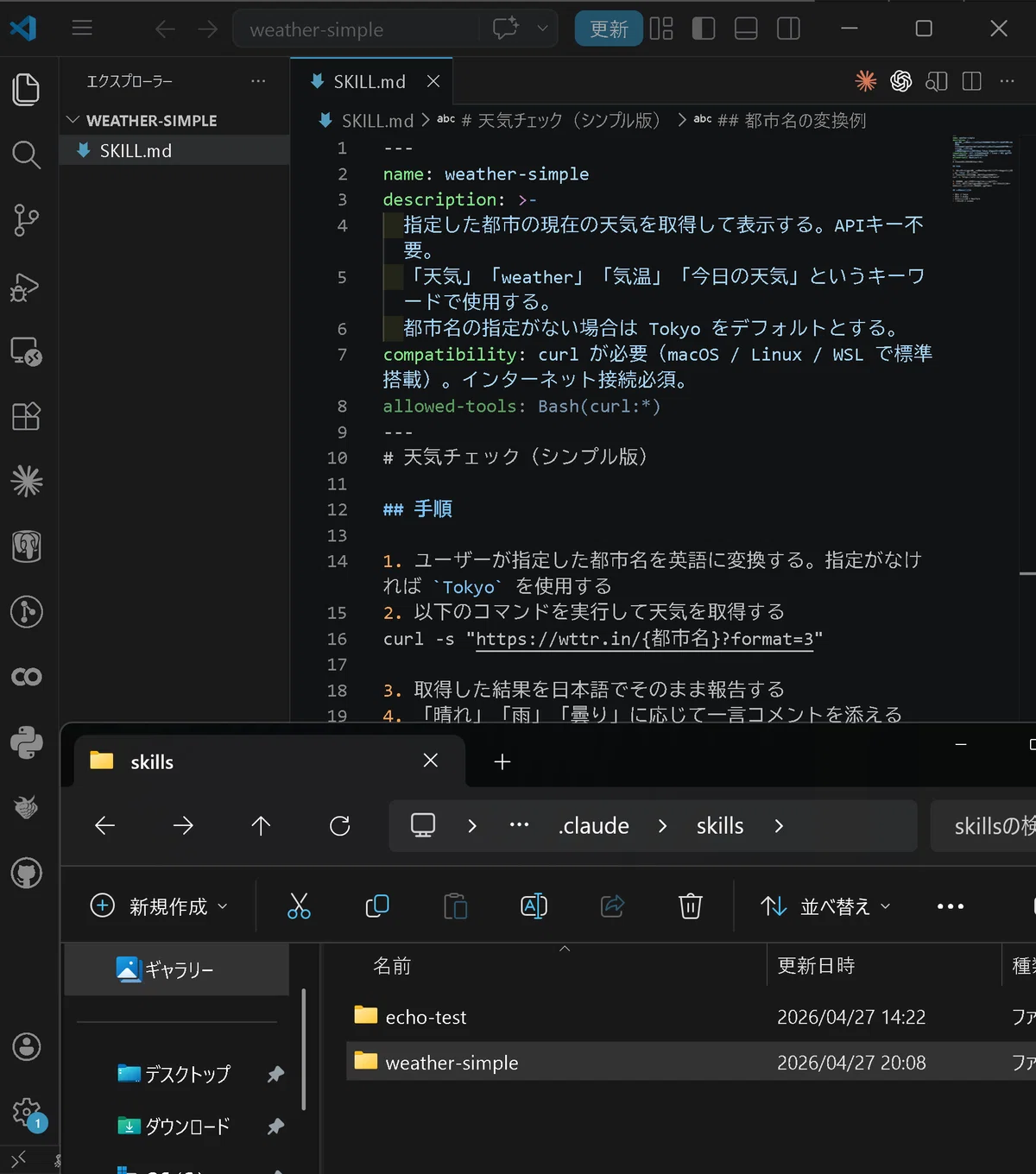The height and width of the screenshot is (1174, 1036).
Task: Open the Search view in activity bar
Action: pos(27,155)
